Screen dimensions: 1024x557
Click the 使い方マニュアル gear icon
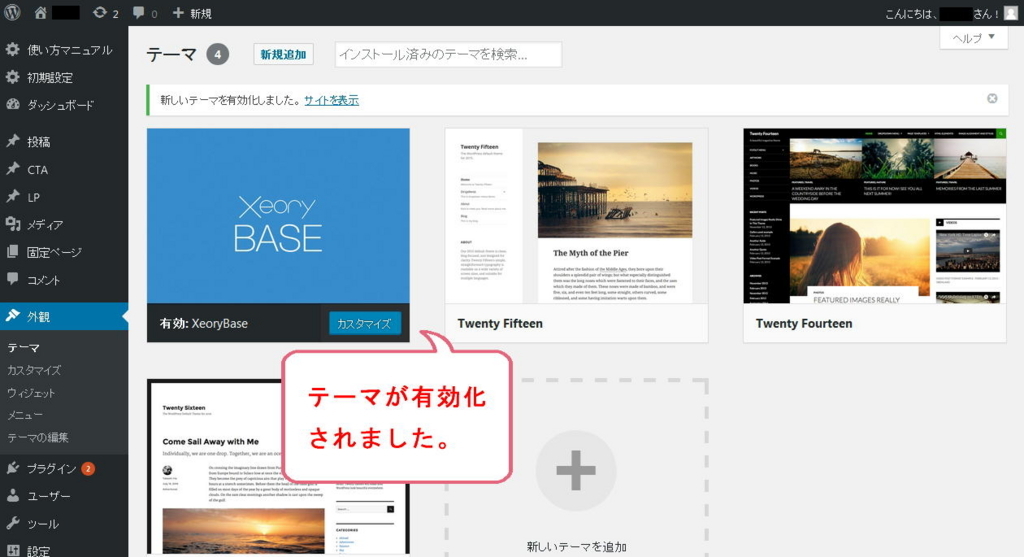point(12,49)
